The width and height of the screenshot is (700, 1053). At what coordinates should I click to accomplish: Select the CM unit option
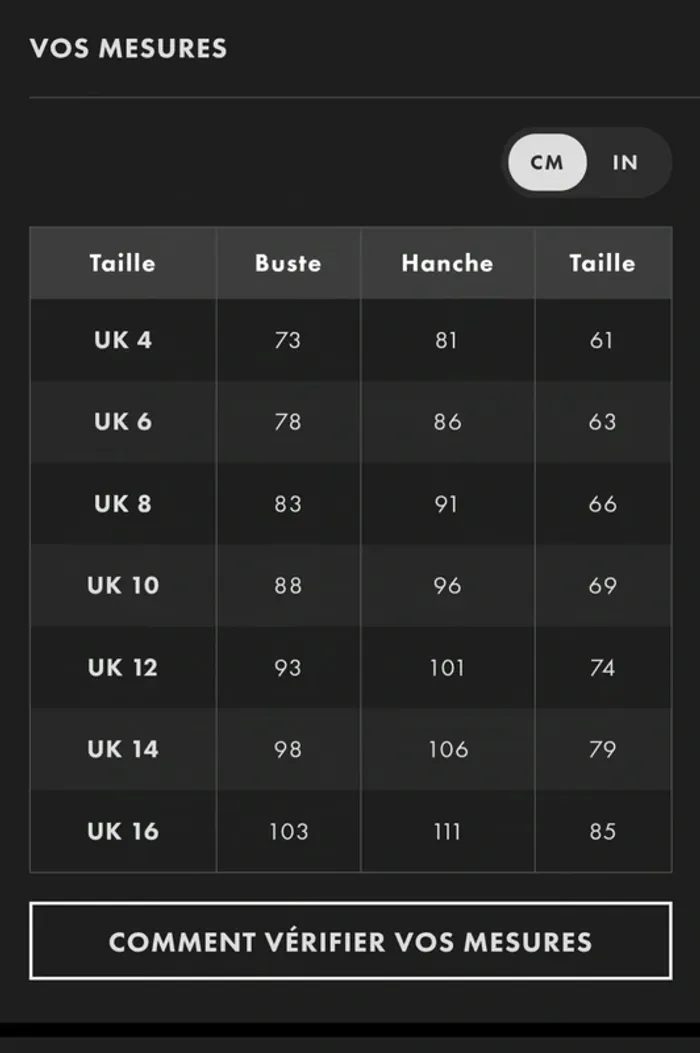coord(547,162)
